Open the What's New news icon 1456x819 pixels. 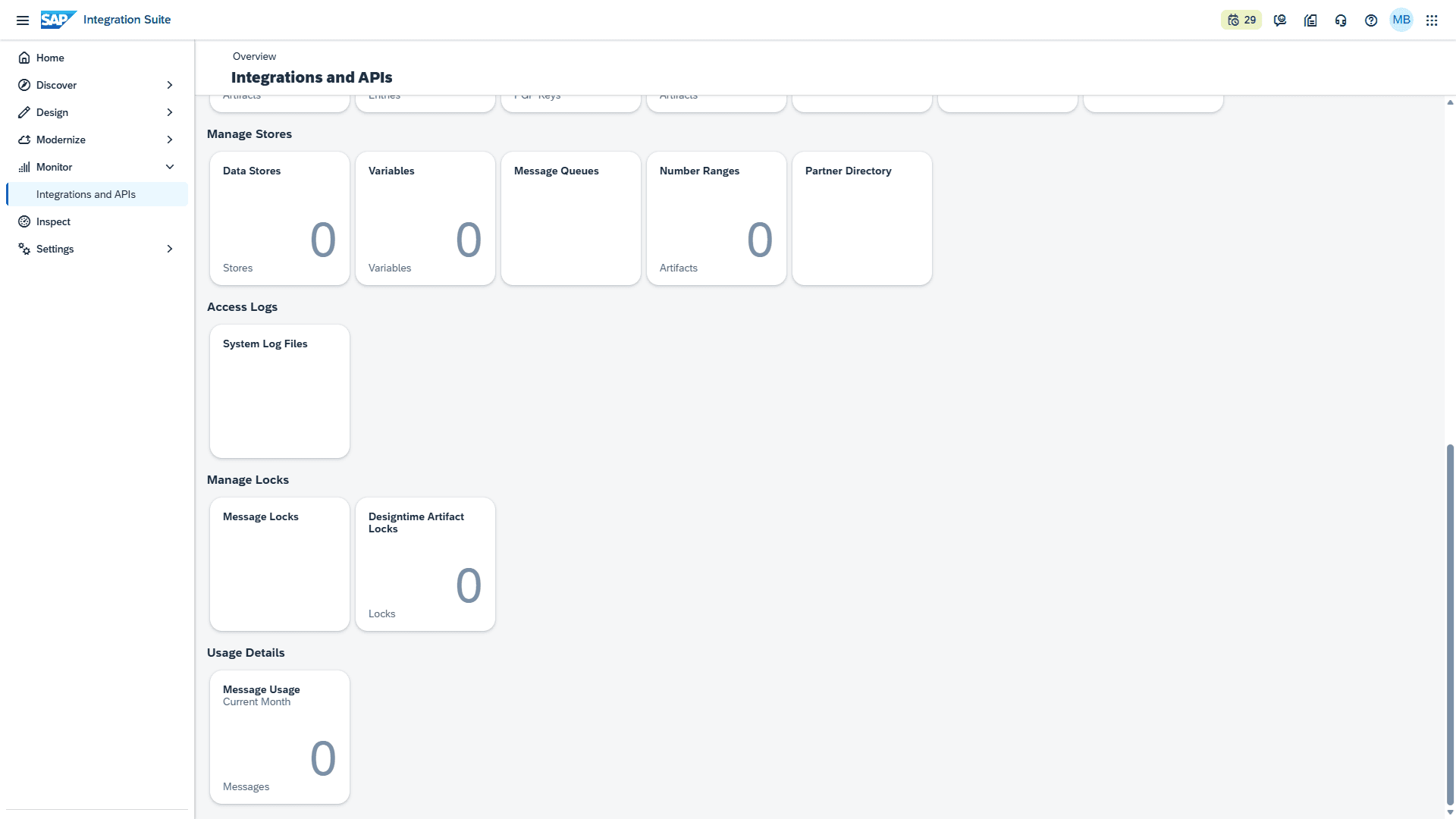[1310, 20]
